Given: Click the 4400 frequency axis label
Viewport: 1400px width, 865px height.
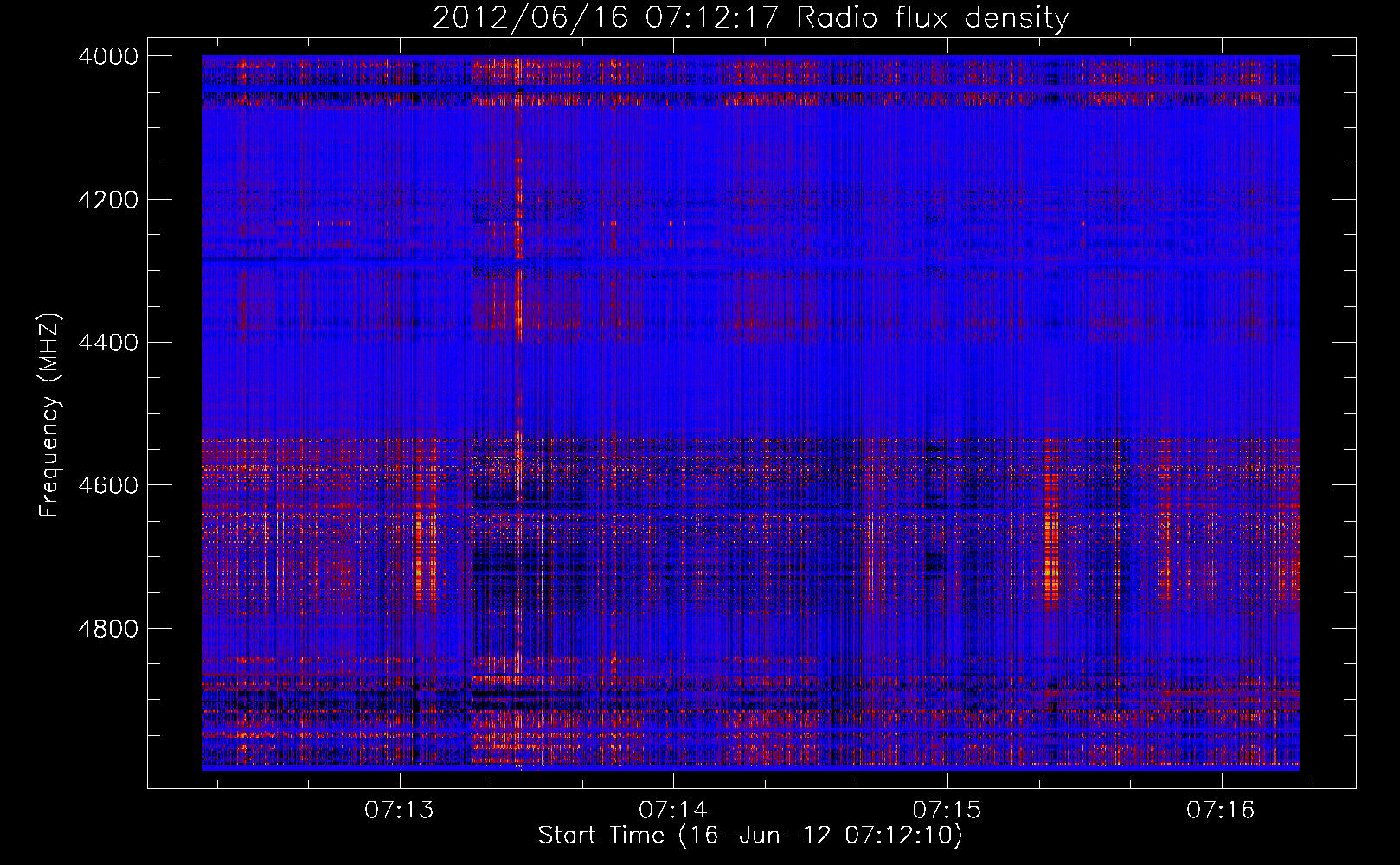Looking at the screenshot, I should point(108,343).
